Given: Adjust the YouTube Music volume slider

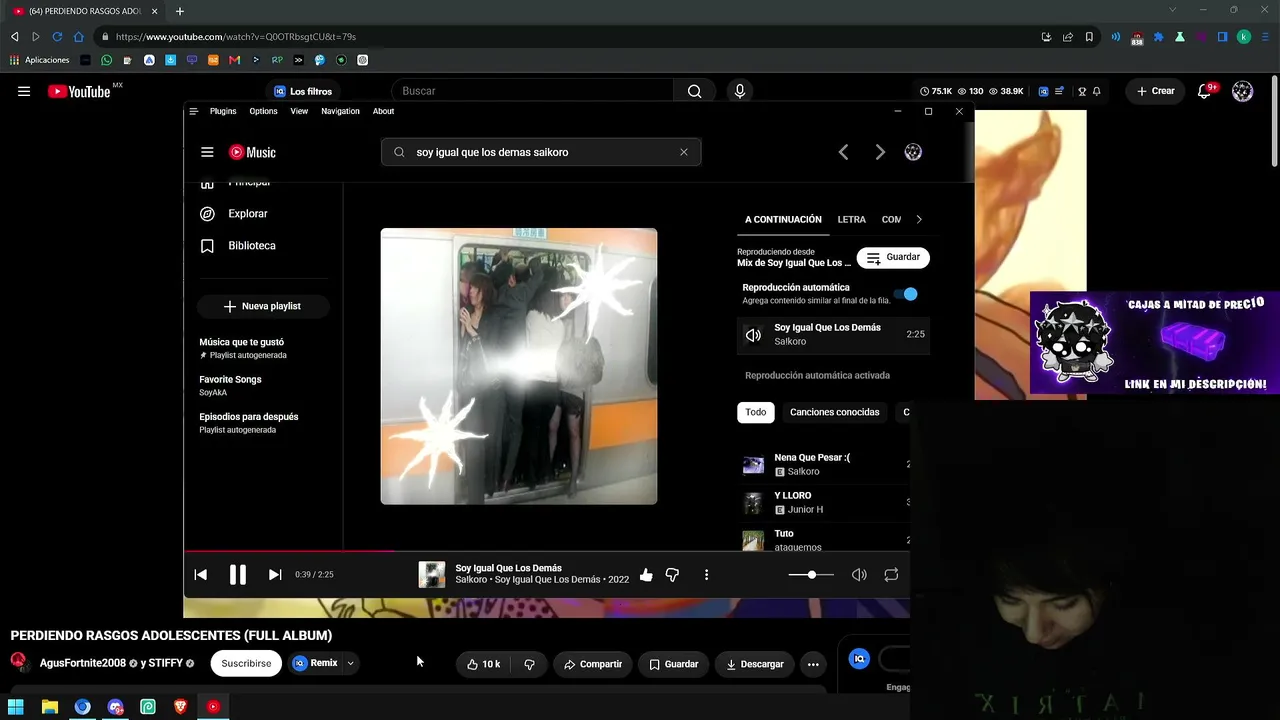Looking at the screenshot, I should [x=811, y=575].
